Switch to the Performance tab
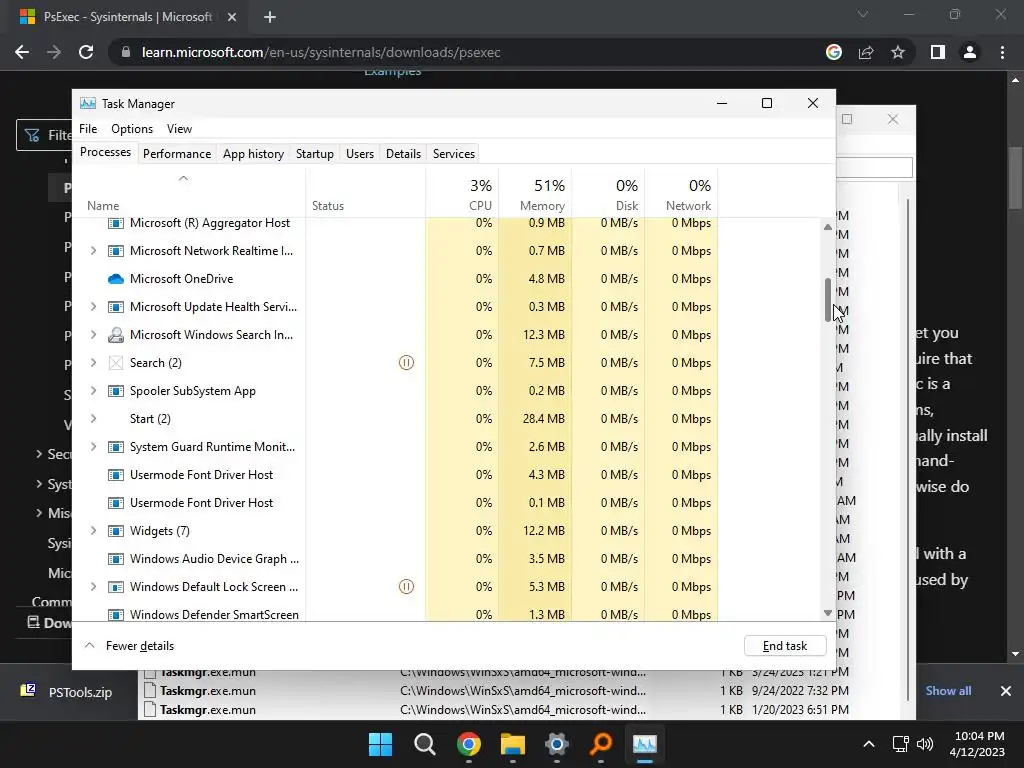The height and width of the screenshot is (768, 1024). point(177,154)
